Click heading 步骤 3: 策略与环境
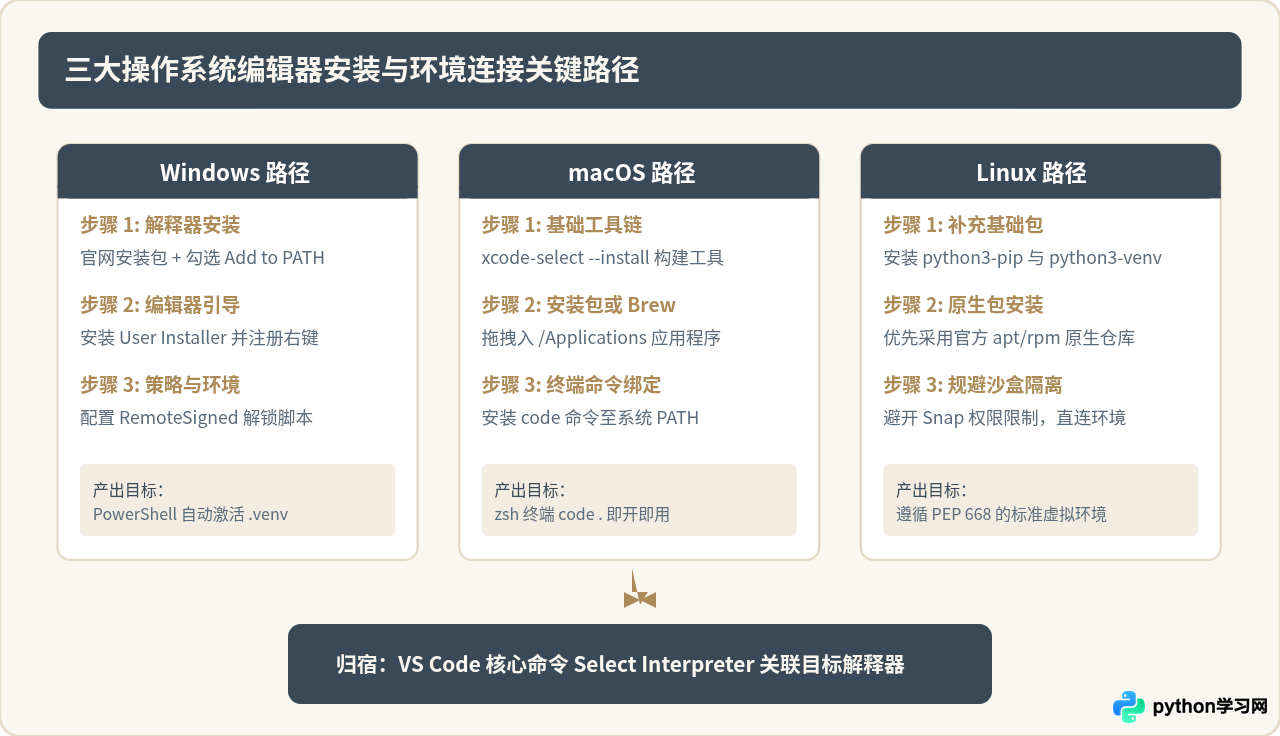 (160, 385)
